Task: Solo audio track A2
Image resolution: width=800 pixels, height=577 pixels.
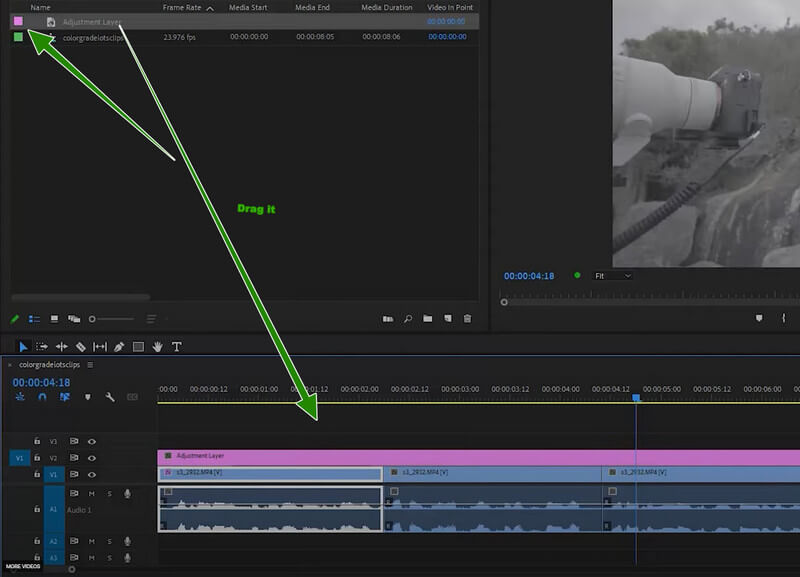Action: pos(109,541)
